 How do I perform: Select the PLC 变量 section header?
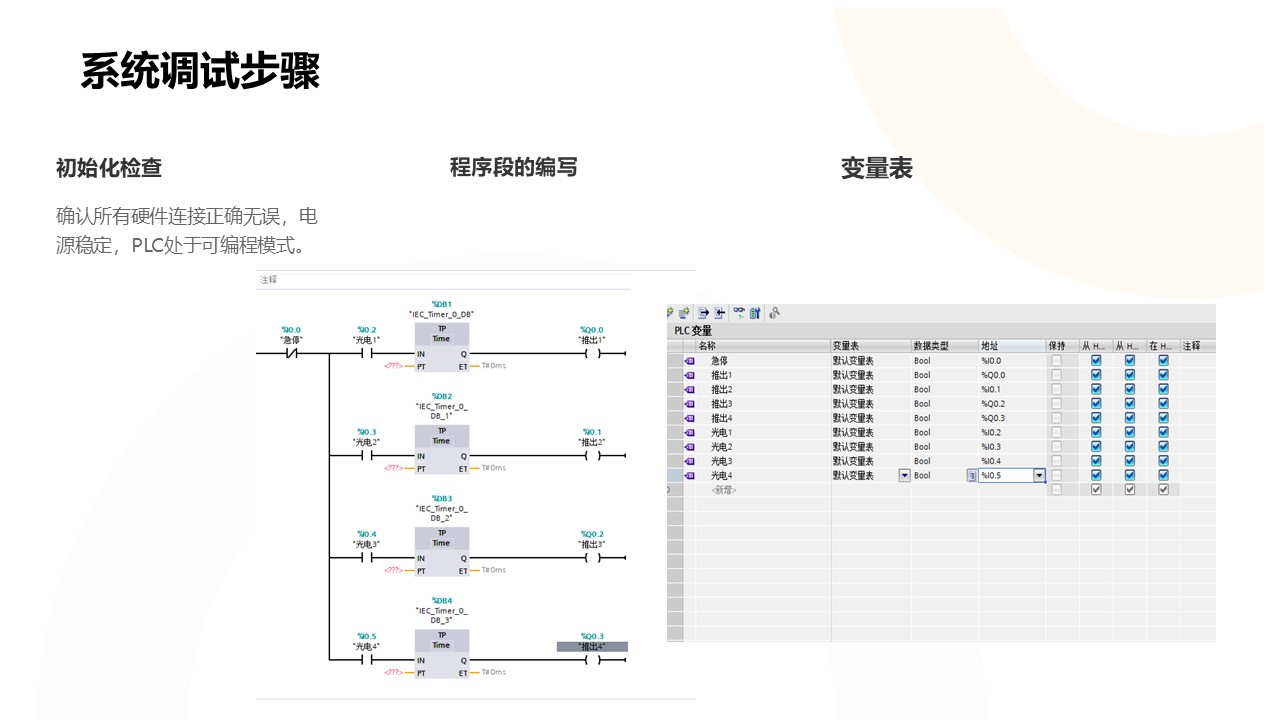(x=692, y=328)
